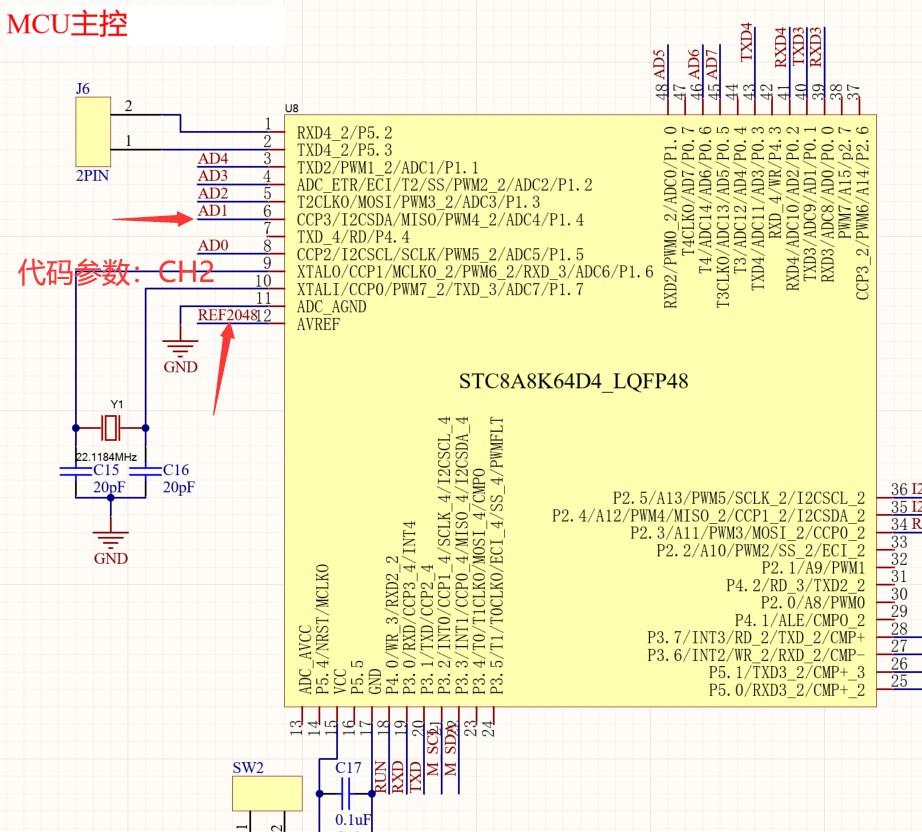Click the TXD4_2/P5.3 pin name
Screen dimensions: 922x832
[x=345, y=150]
